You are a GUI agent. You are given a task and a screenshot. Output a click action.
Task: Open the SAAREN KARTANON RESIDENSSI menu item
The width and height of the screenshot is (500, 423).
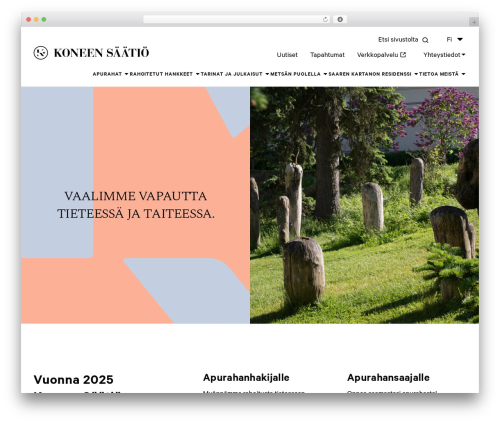point(370,74)
